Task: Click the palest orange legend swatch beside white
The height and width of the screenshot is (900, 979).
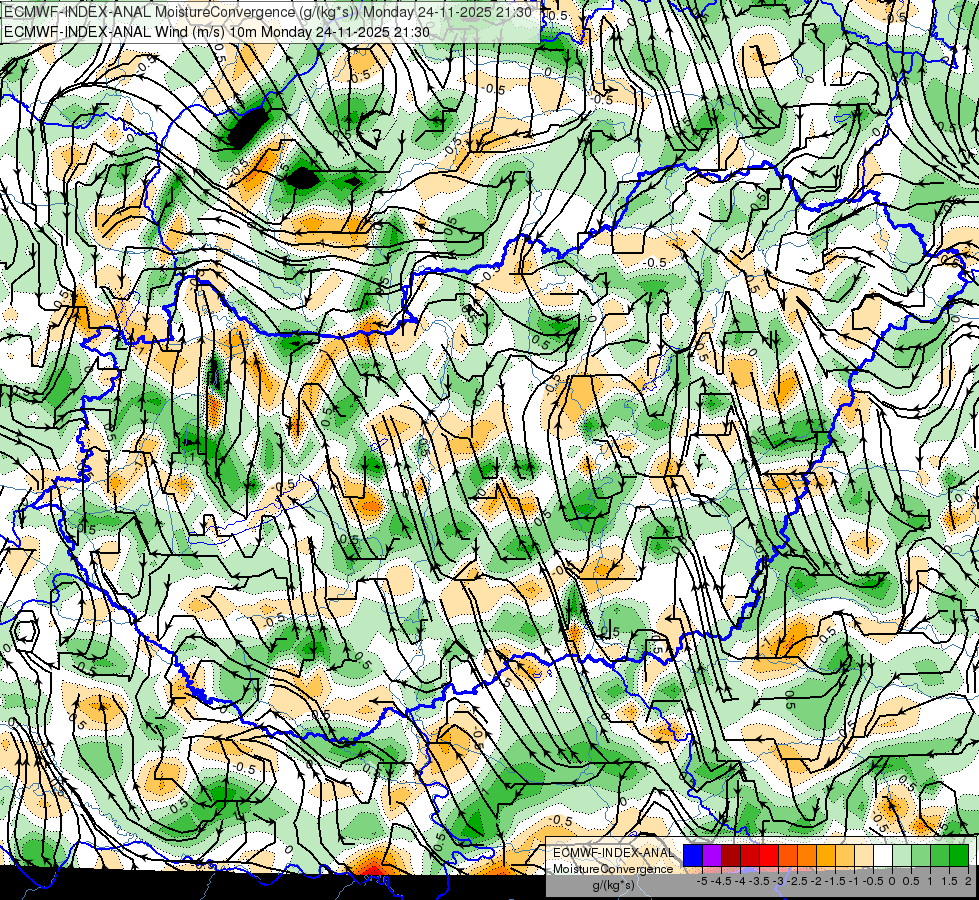Action: pos(864,856)
